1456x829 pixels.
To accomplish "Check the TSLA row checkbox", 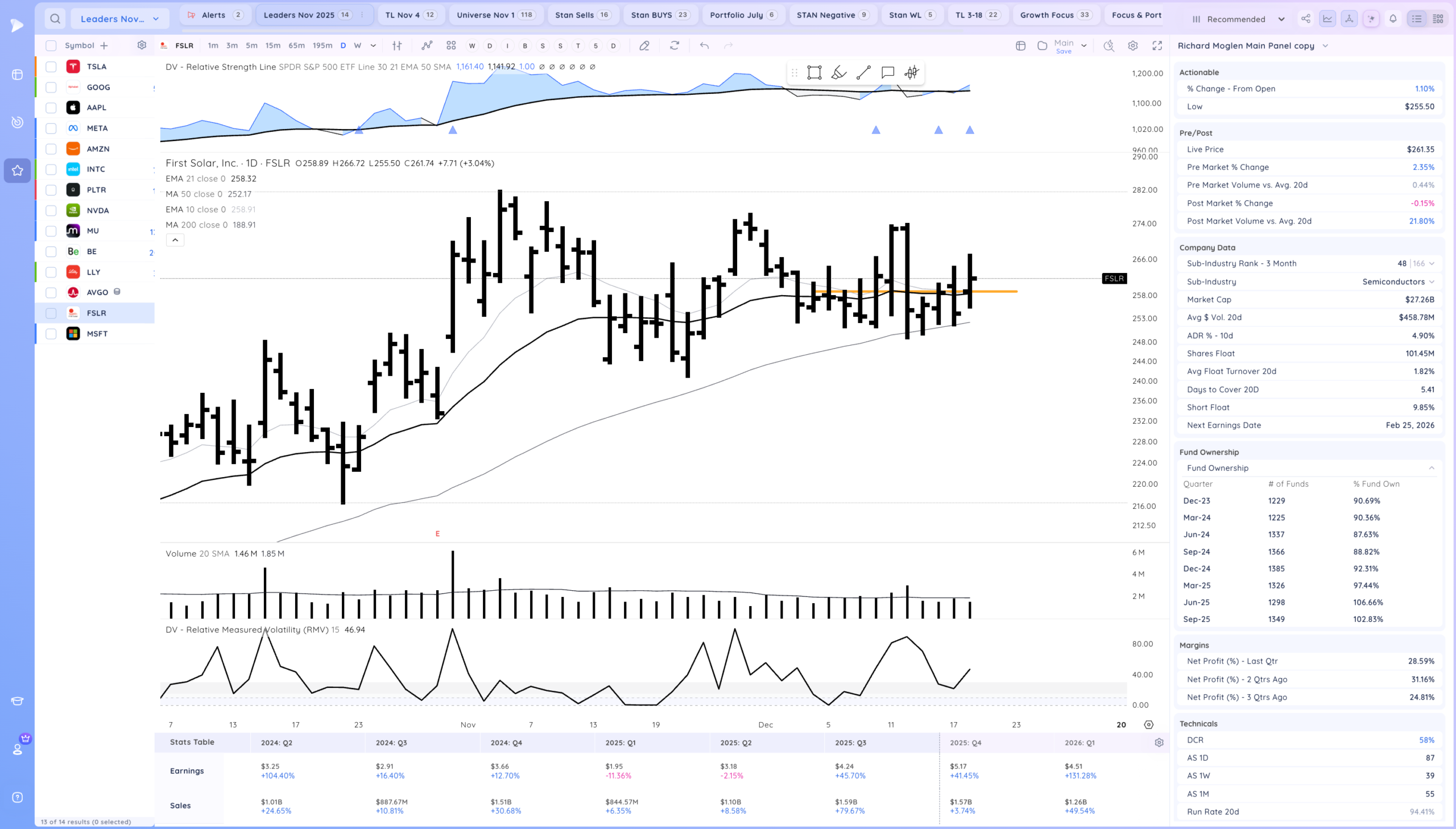I will pyautogui.click(x=51, y=67).
